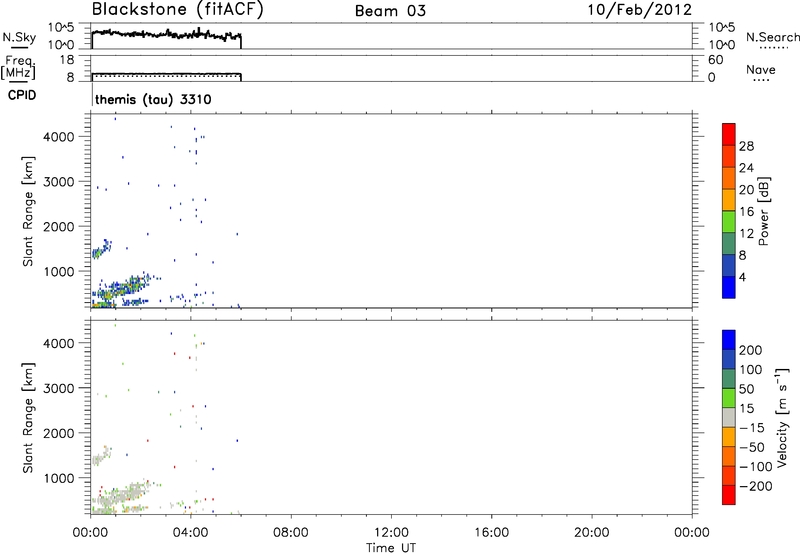Viewport: 800px width, 554px height.
Task: Click the light green segment of the Power color bar
Action: pos(729,221)
